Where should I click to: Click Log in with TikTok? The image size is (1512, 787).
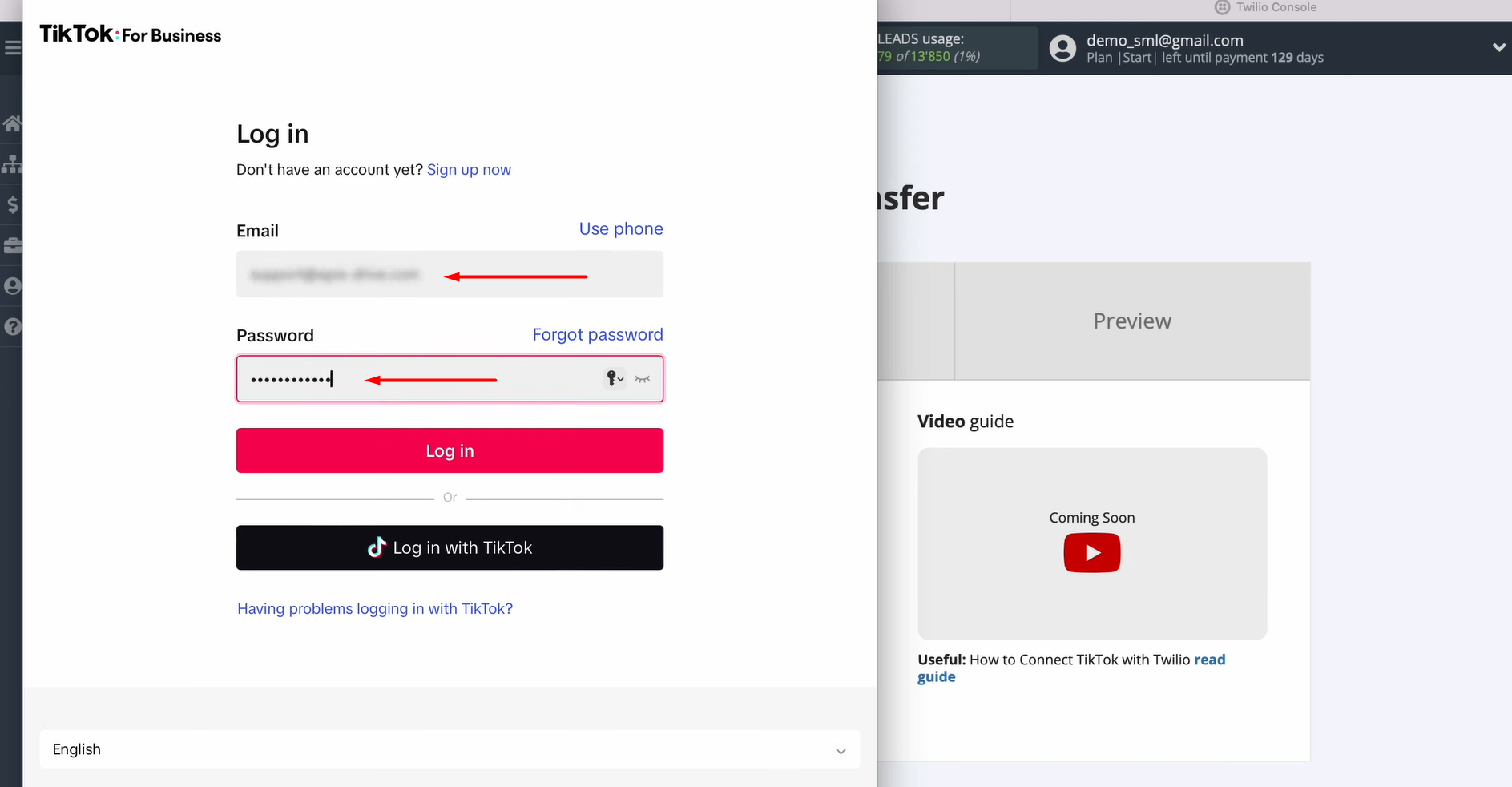450,547
